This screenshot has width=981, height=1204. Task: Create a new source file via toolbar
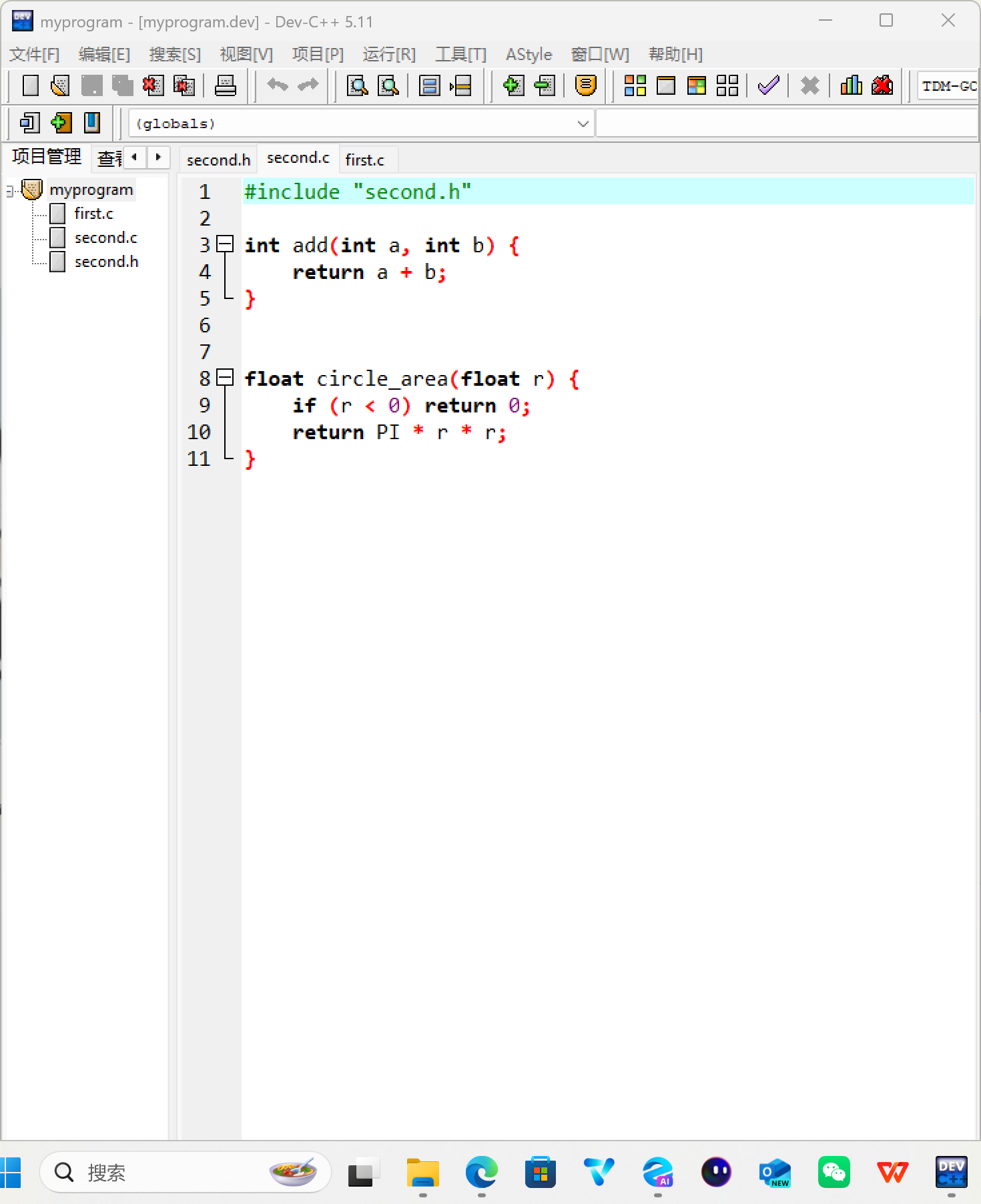(x=30, y=85)
